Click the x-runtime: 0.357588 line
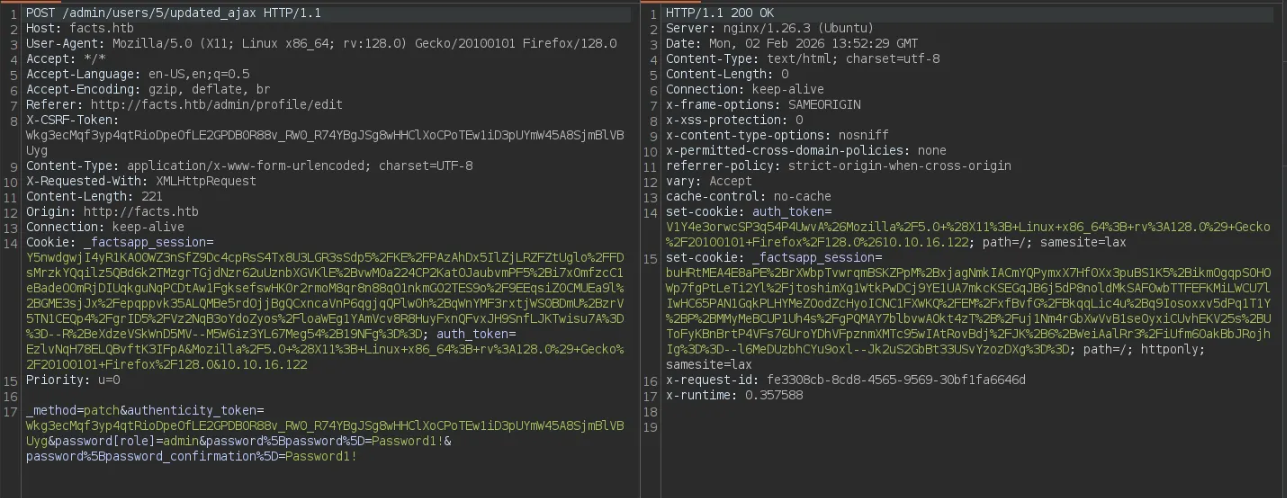The width and height of the screenshot is (1287, 498). [x=720, y=395]
